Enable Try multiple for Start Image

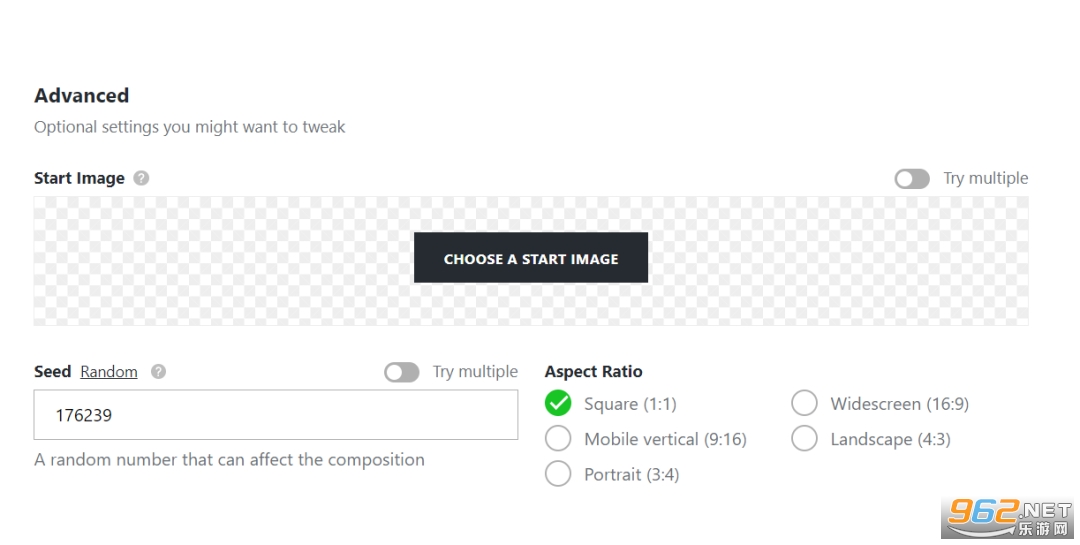(x=912, y=178)
